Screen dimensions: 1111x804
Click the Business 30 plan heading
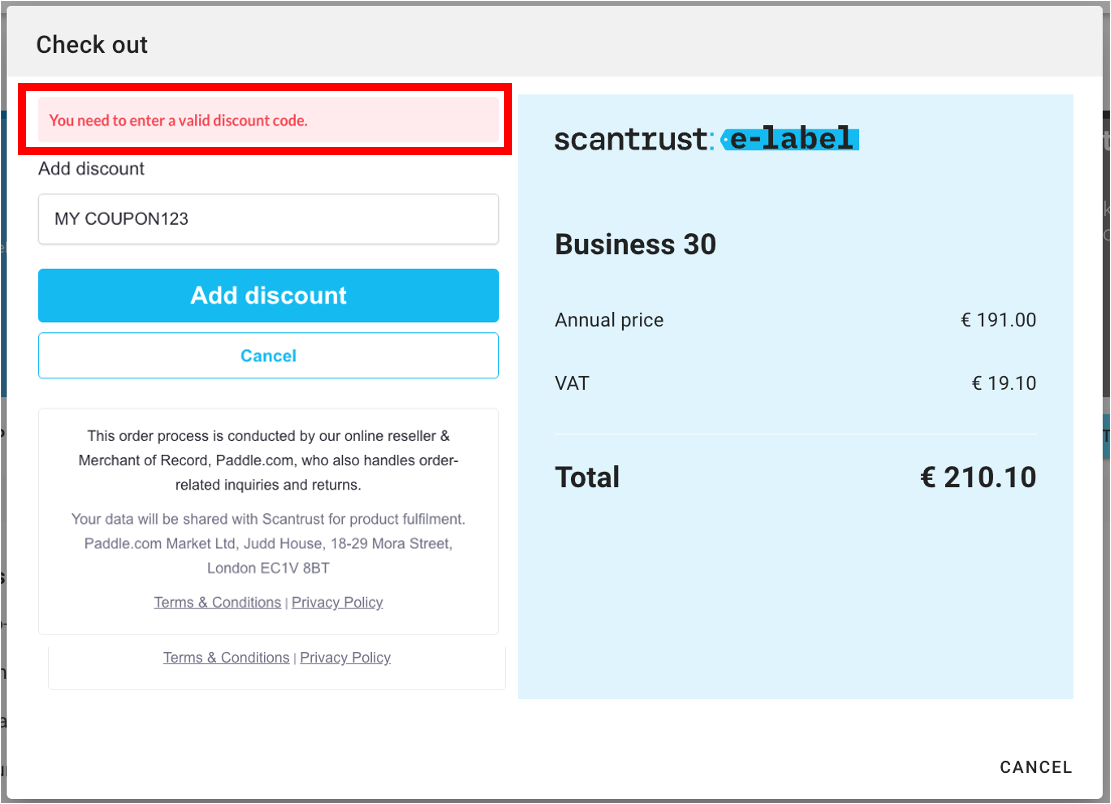click(635, 245)
